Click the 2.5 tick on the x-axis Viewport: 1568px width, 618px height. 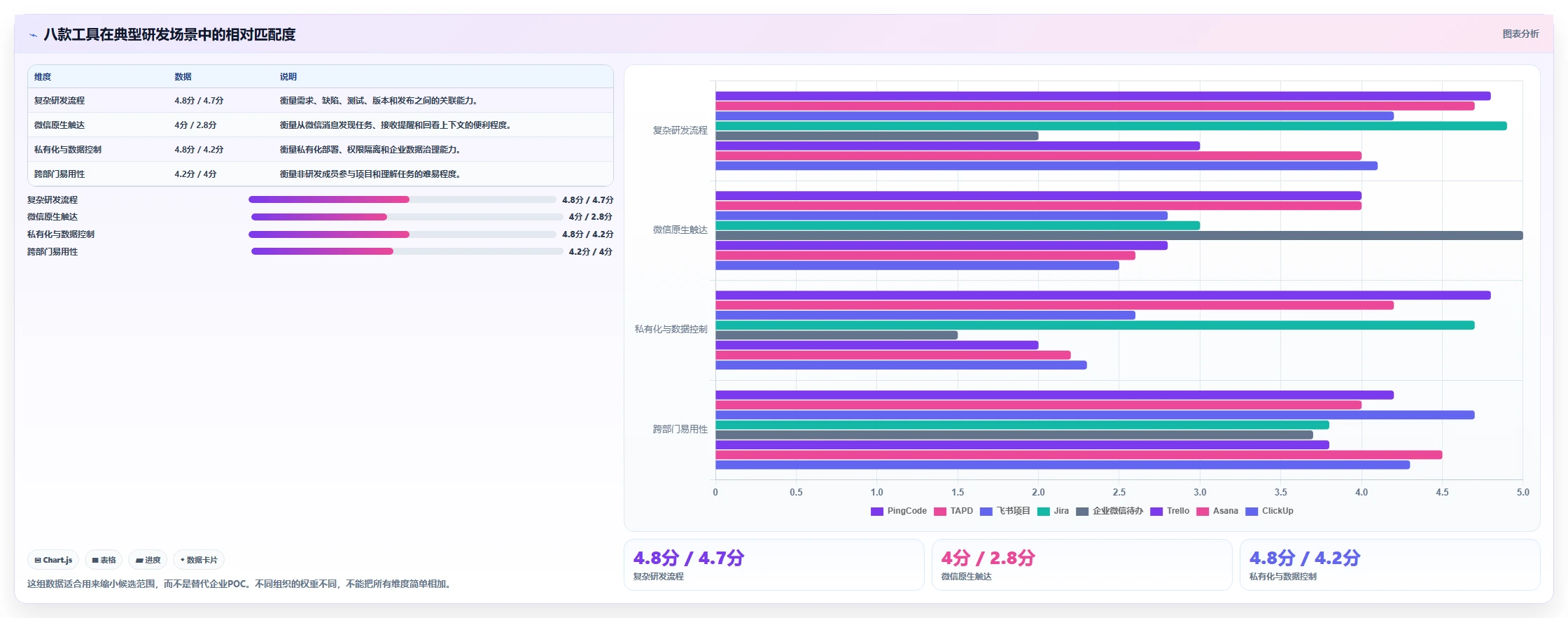click(1119, 493)
